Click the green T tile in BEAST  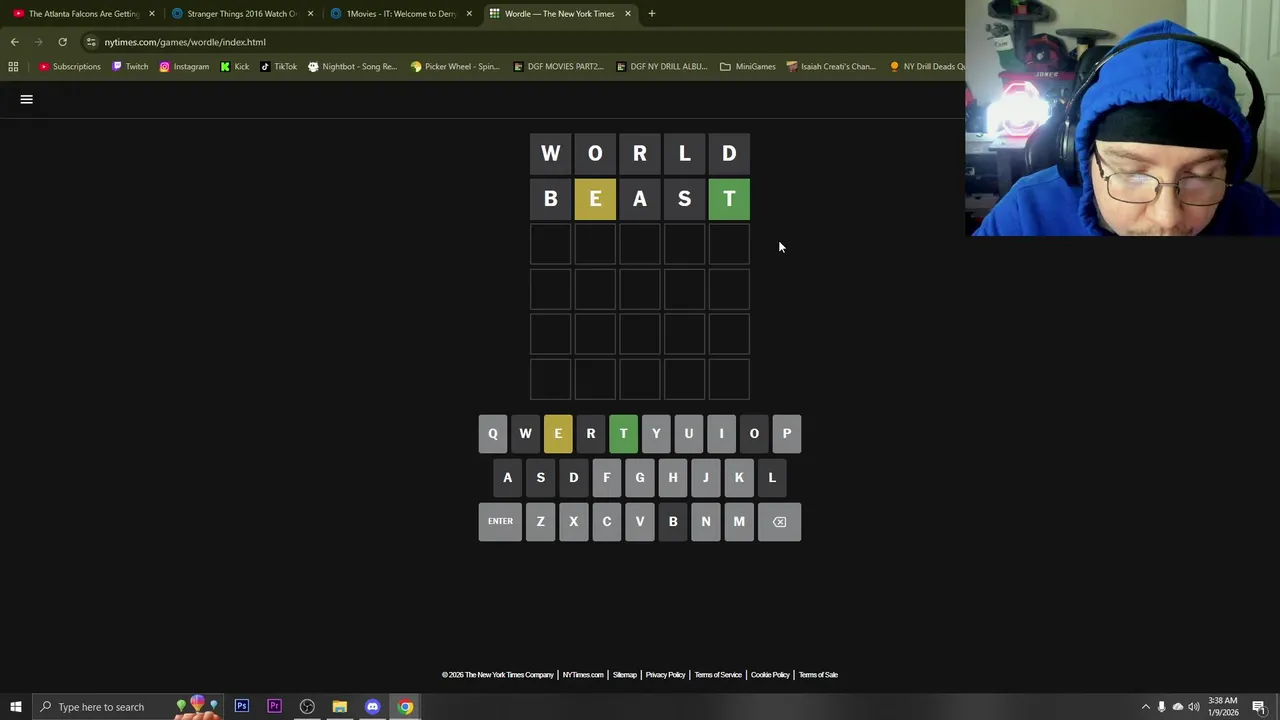pos(729,199)
